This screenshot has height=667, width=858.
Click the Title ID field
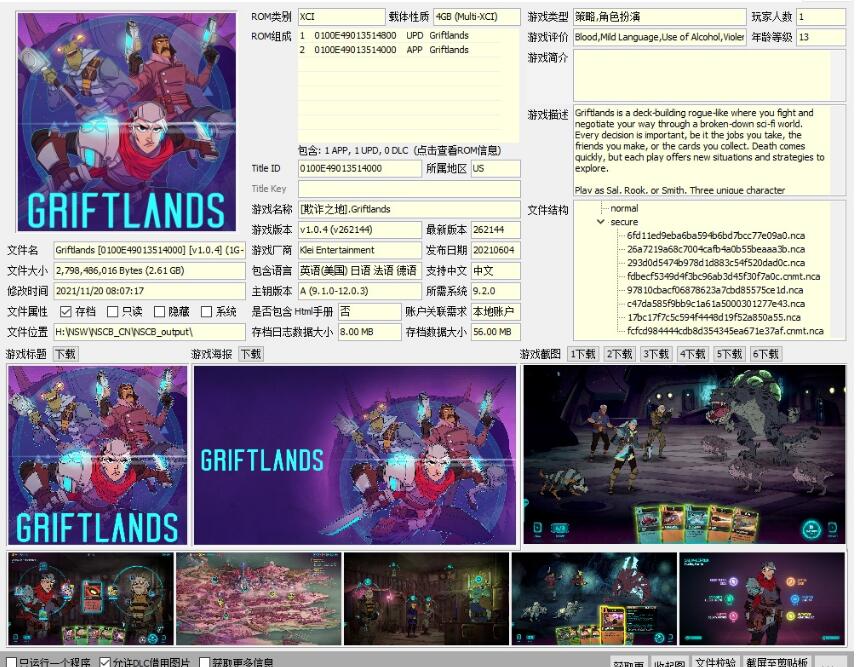point(360,169)
